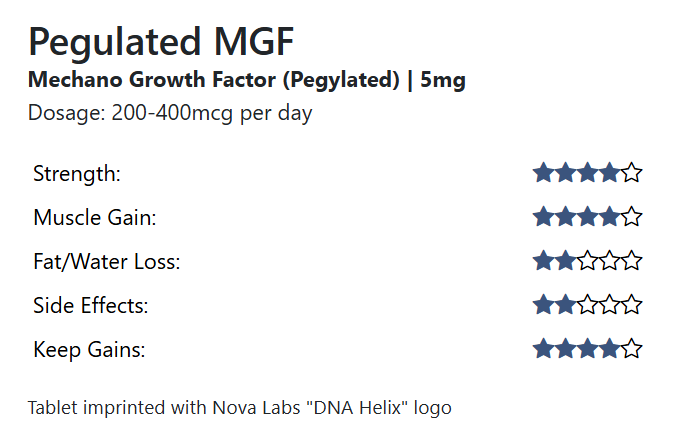The width and height of the screenshot is (693, 447).
Task: Click the Dosage 200-400mcg per day text
Action: click(170, 113)
